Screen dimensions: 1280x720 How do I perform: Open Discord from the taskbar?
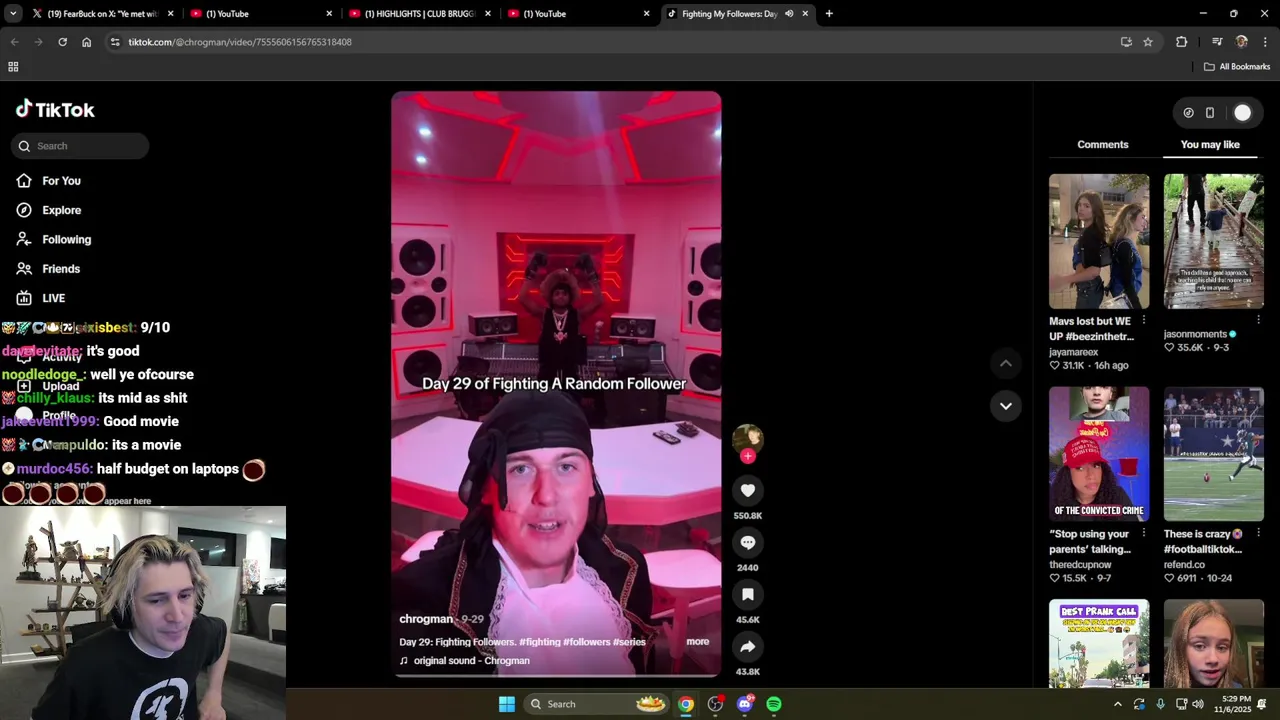tap(744, 704)
